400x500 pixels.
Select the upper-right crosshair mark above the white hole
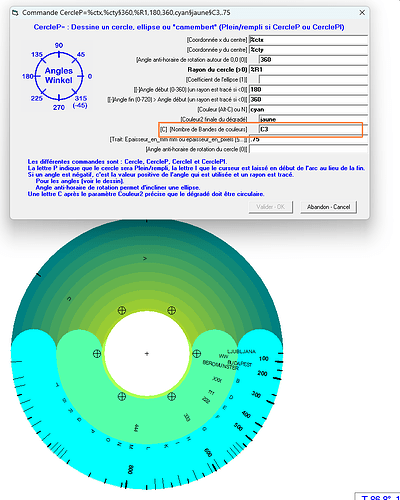(x=171, y=311)
